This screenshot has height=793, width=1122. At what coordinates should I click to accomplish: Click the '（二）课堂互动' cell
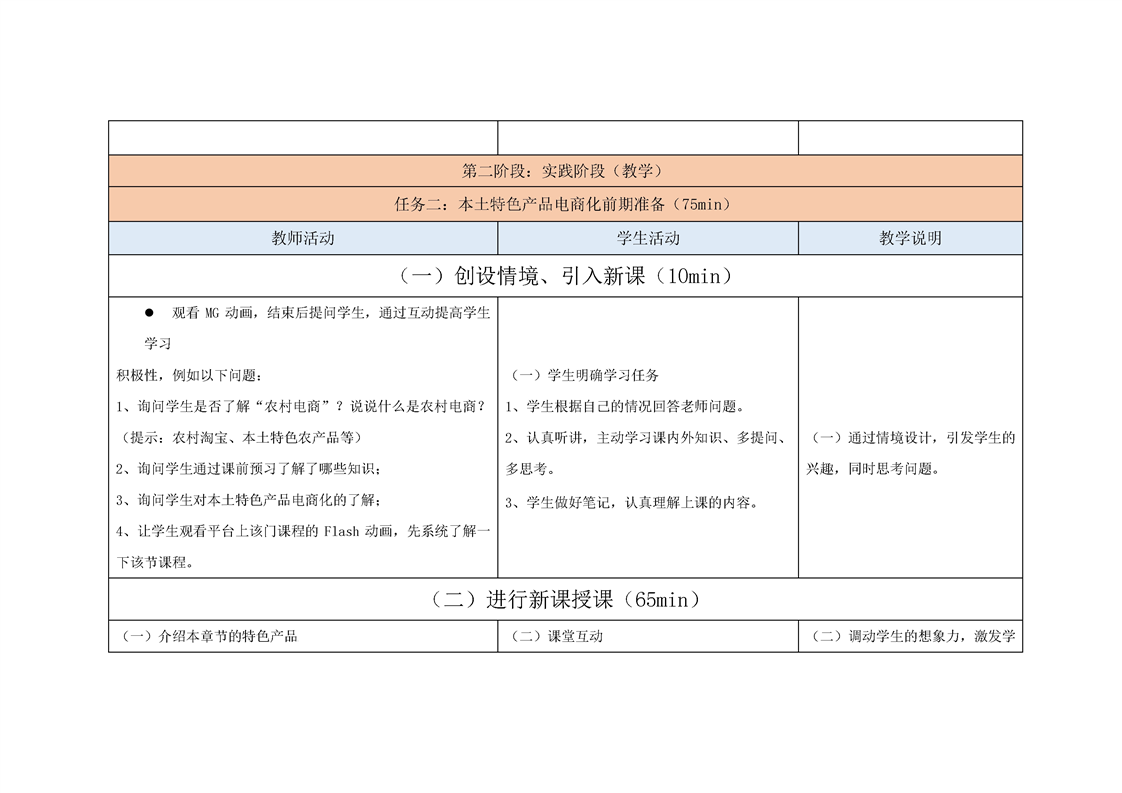[556, 636]
